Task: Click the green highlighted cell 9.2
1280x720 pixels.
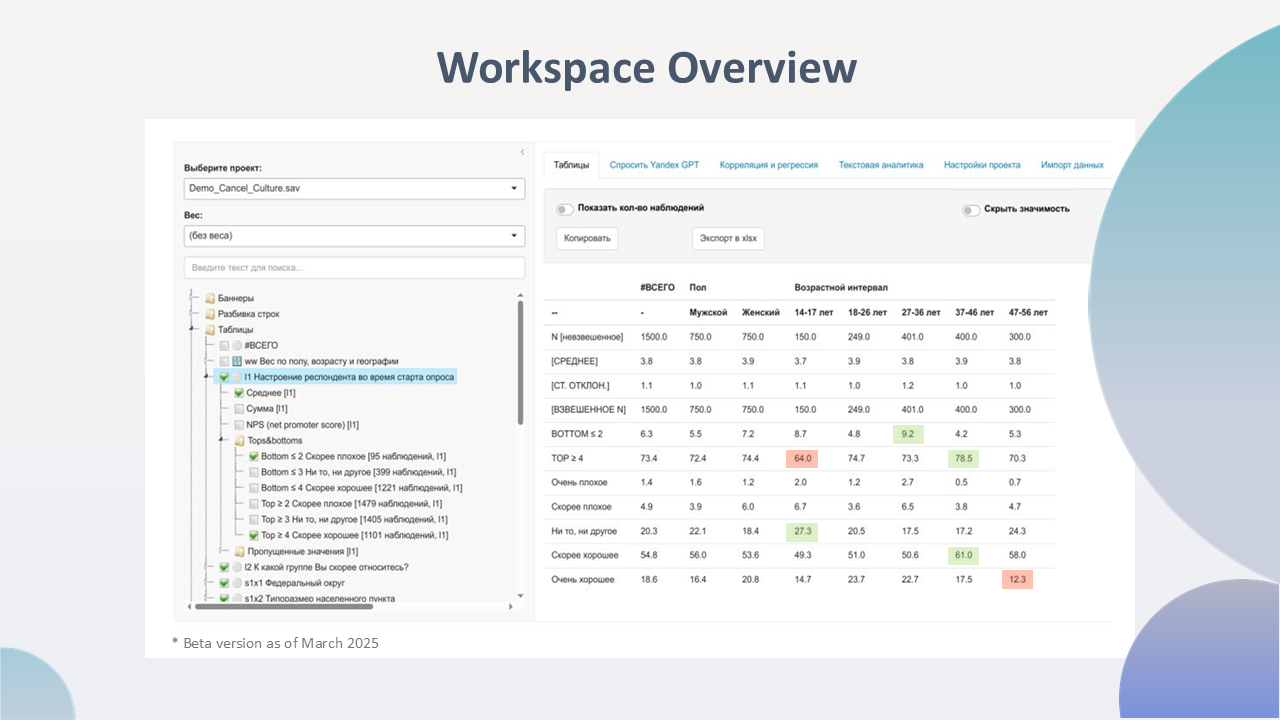Action: 908,434
